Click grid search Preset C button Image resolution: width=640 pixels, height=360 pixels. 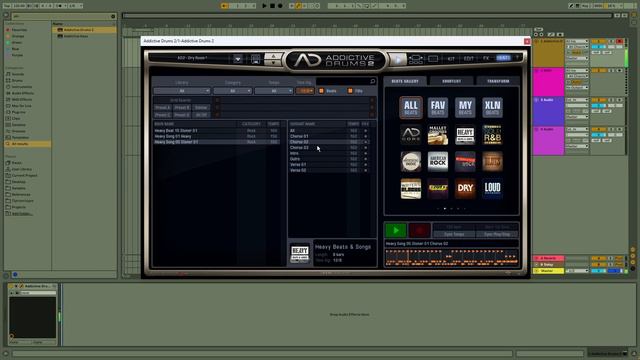coord(162,115)
